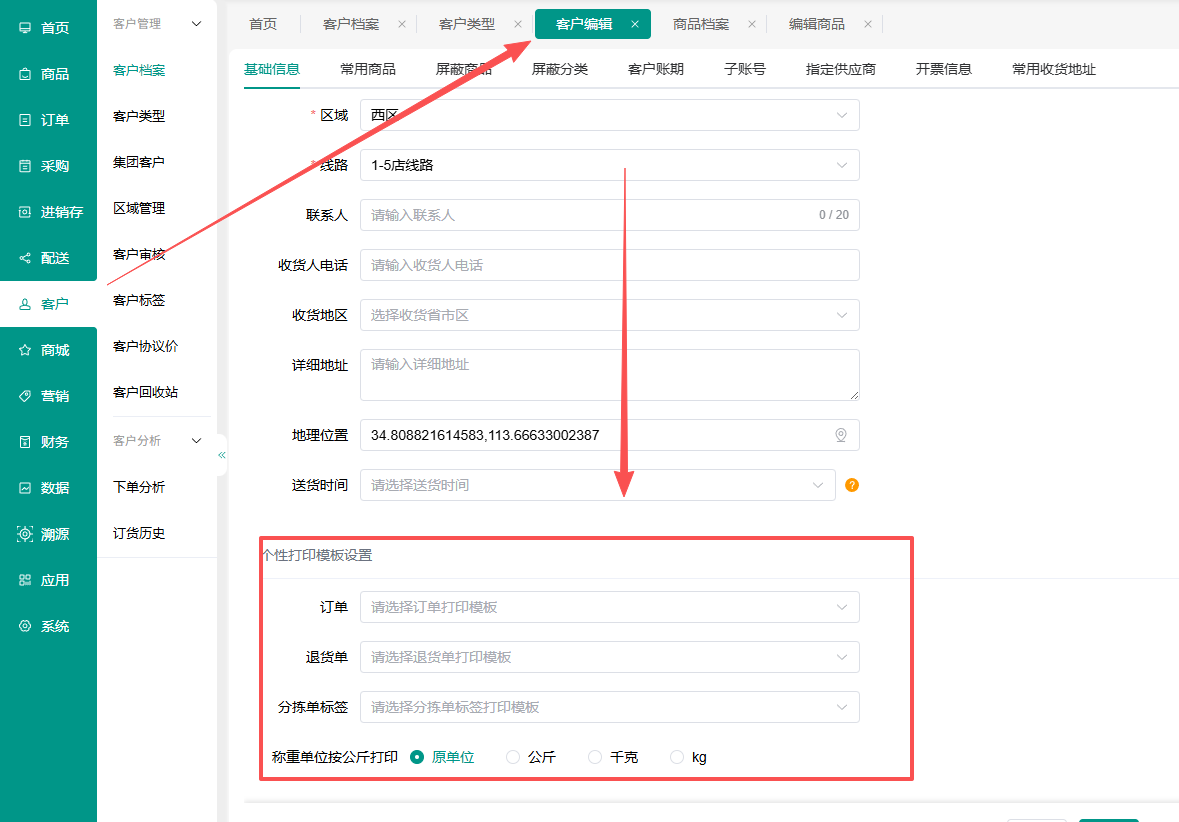
Task: Switch to the 屏蔽分类 tab
Action: click(559, 69)
